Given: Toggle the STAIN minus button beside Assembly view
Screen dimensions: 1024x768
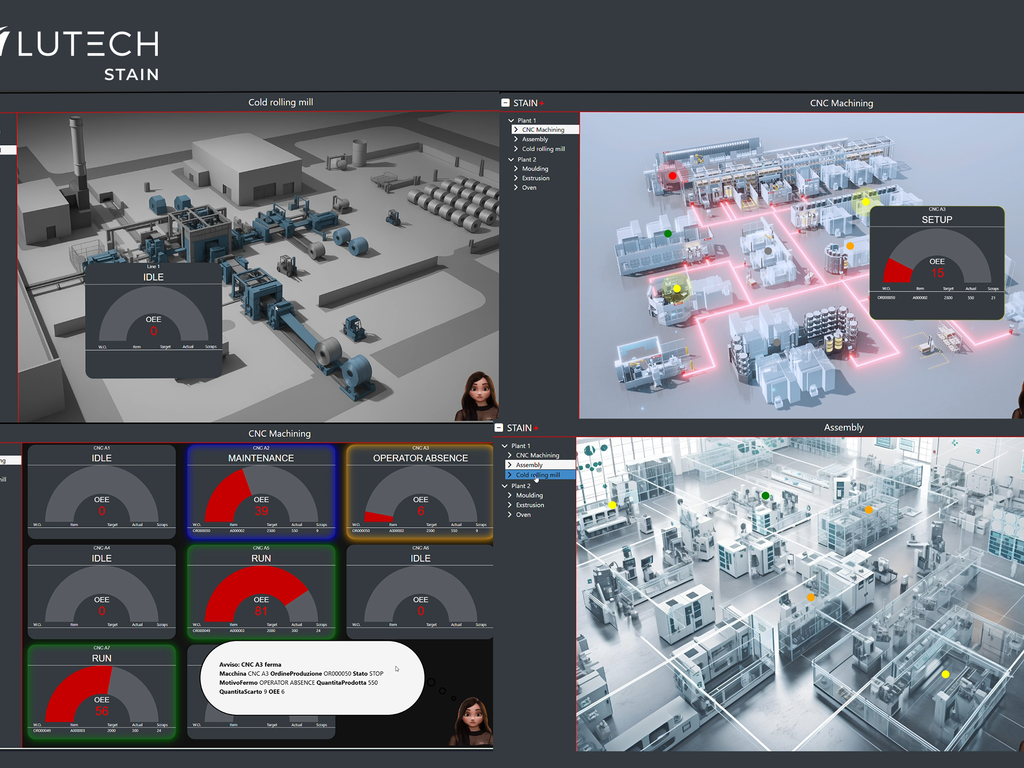Looking at the screenshot, I should [x=498, y=428].
